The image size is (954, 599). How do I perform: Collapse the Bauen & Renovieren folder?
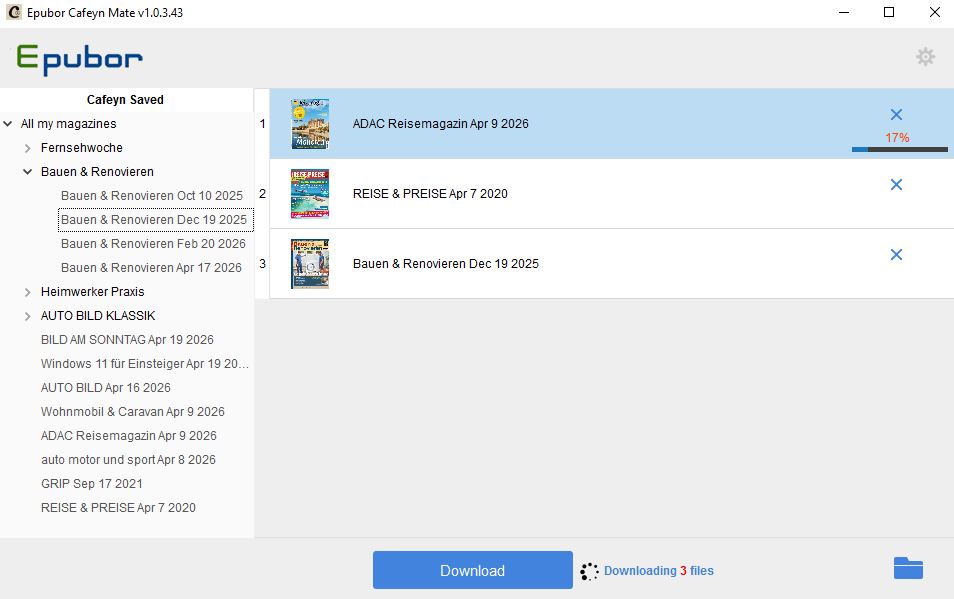tap(28, 172)
